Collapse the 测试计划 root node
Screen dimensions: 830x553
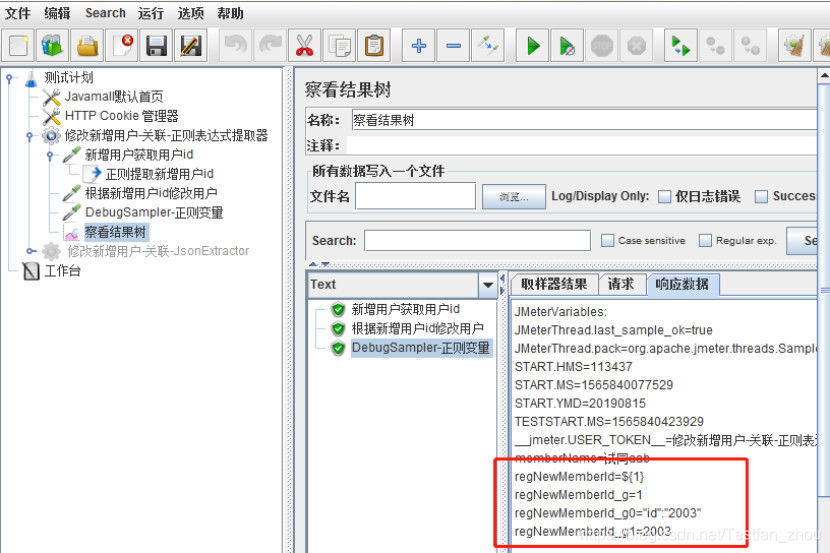point(10,78)
